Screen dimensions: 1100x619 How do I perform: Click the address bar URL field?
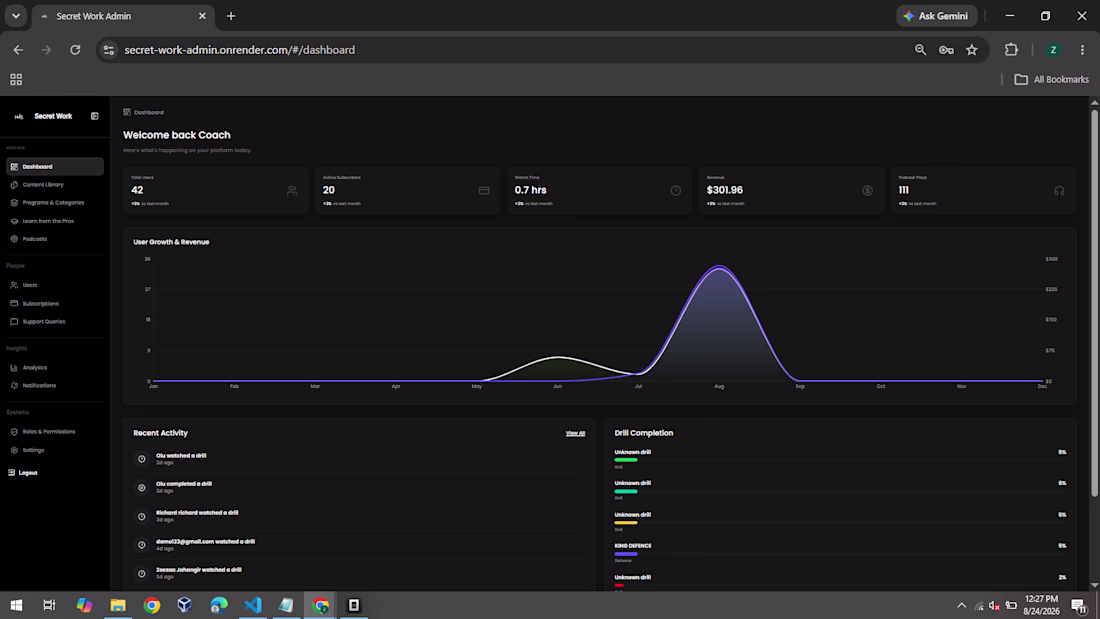(x=512, y=50)
